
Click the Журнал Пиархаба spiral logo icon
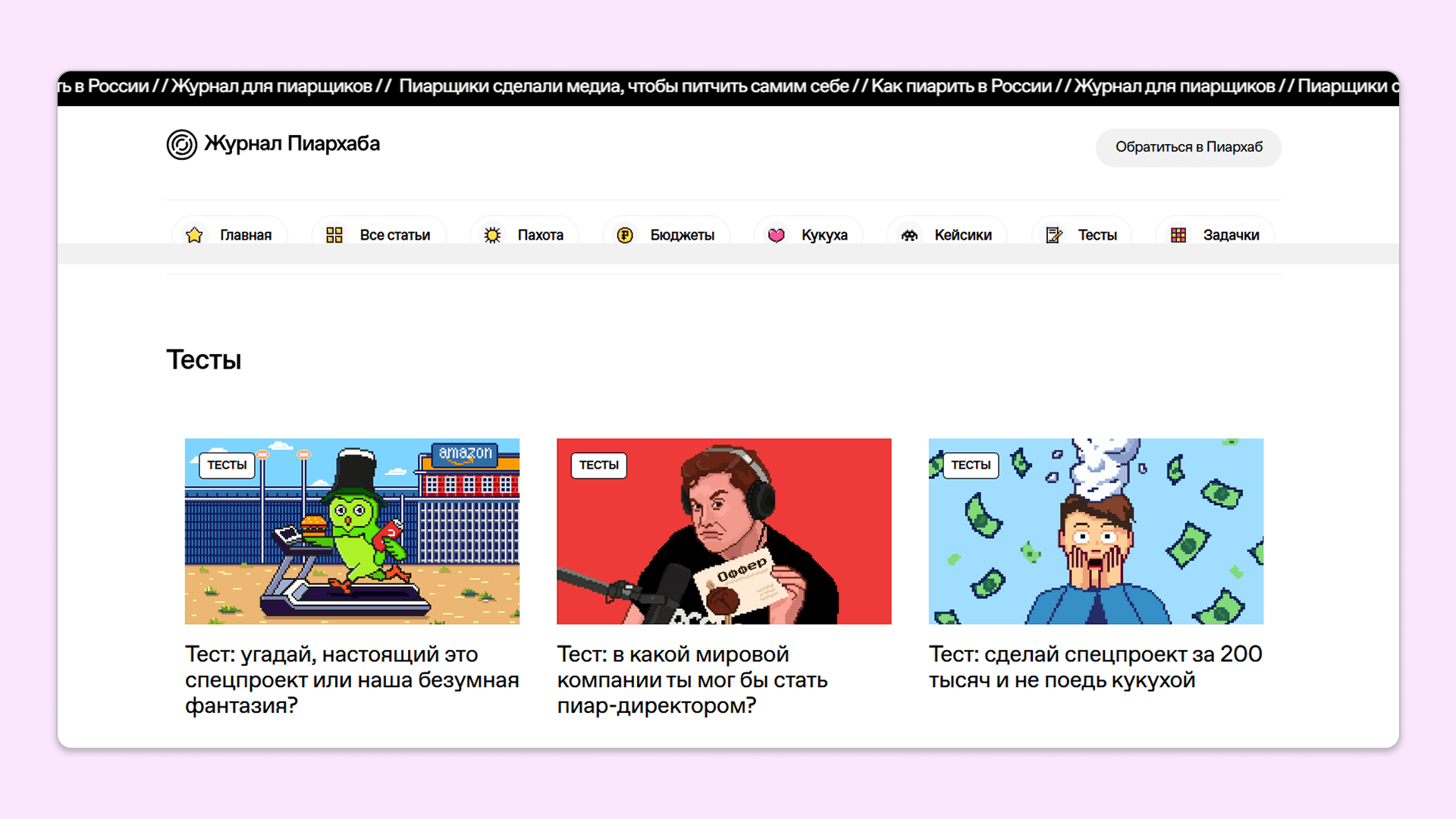coord(182,144)
